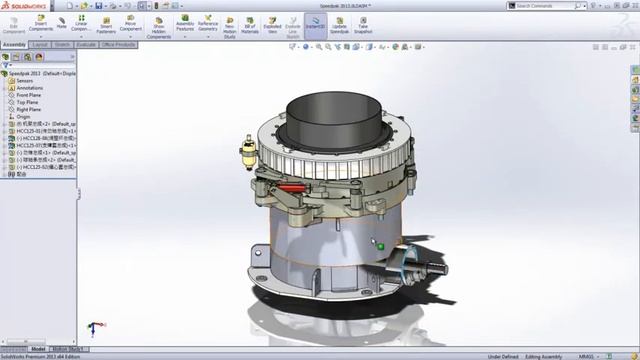Click the horizontal scrollbar of feature tree

coord(26,342)
